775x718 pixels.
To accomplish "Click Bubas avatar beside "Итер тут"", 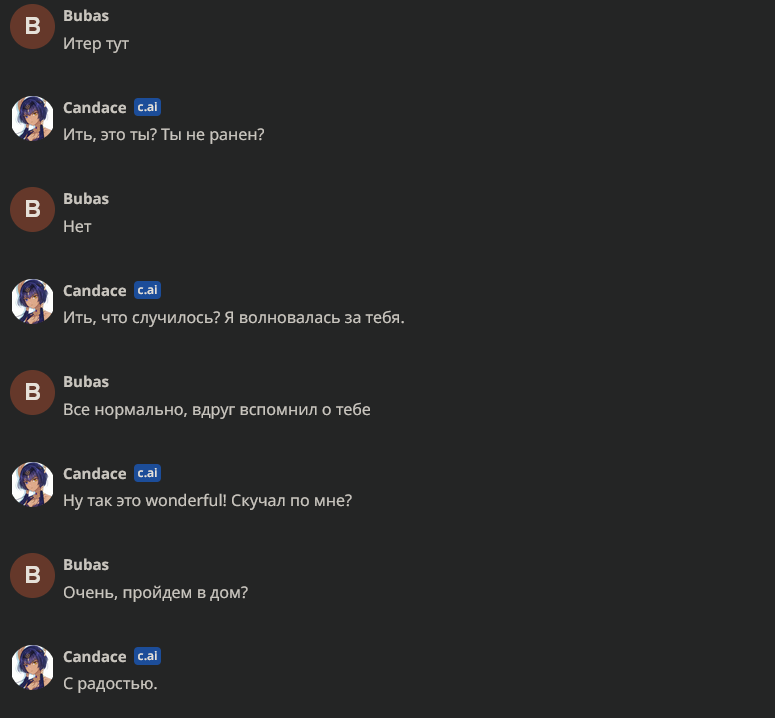I will pyautogui.click(x=32, y=26).
